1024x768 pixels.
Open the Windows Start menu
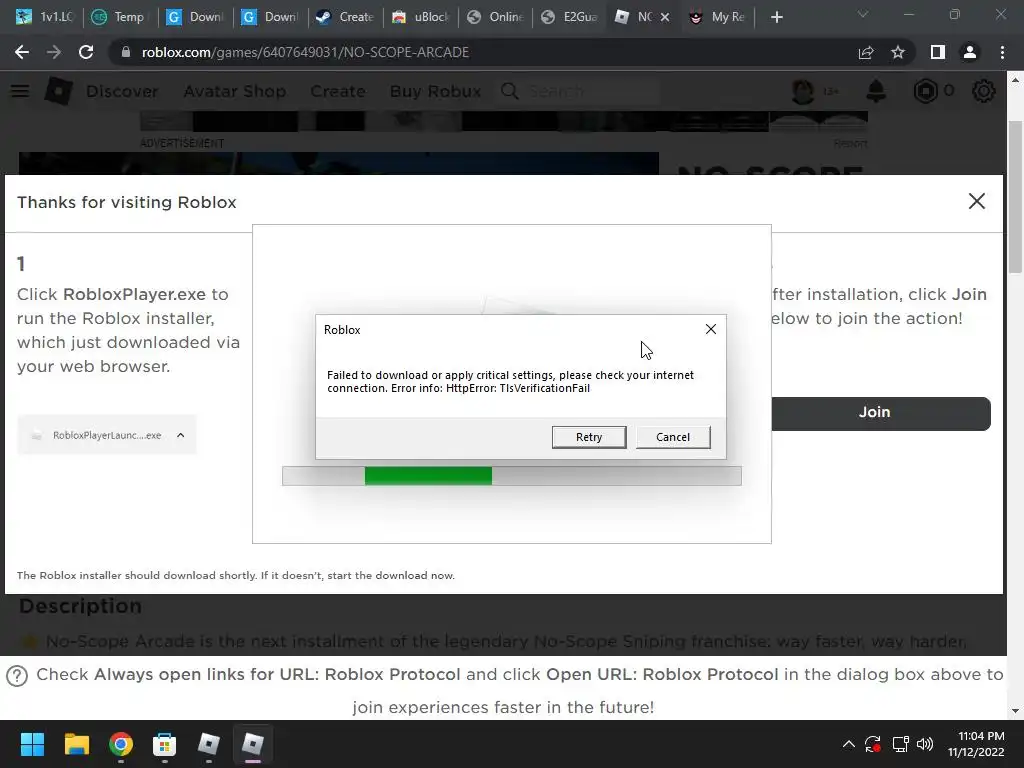pos(33,744)
